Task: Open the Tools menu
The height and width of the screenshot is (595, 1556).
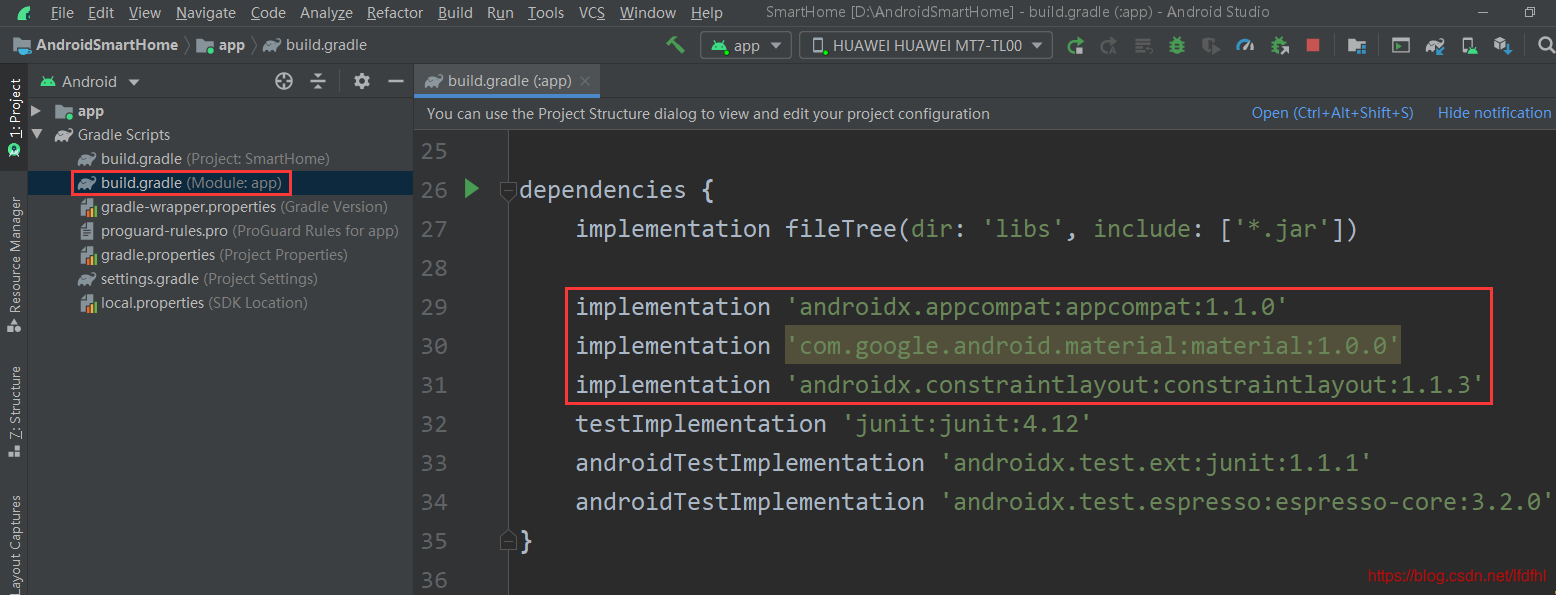Action: (x=546, y=13)
